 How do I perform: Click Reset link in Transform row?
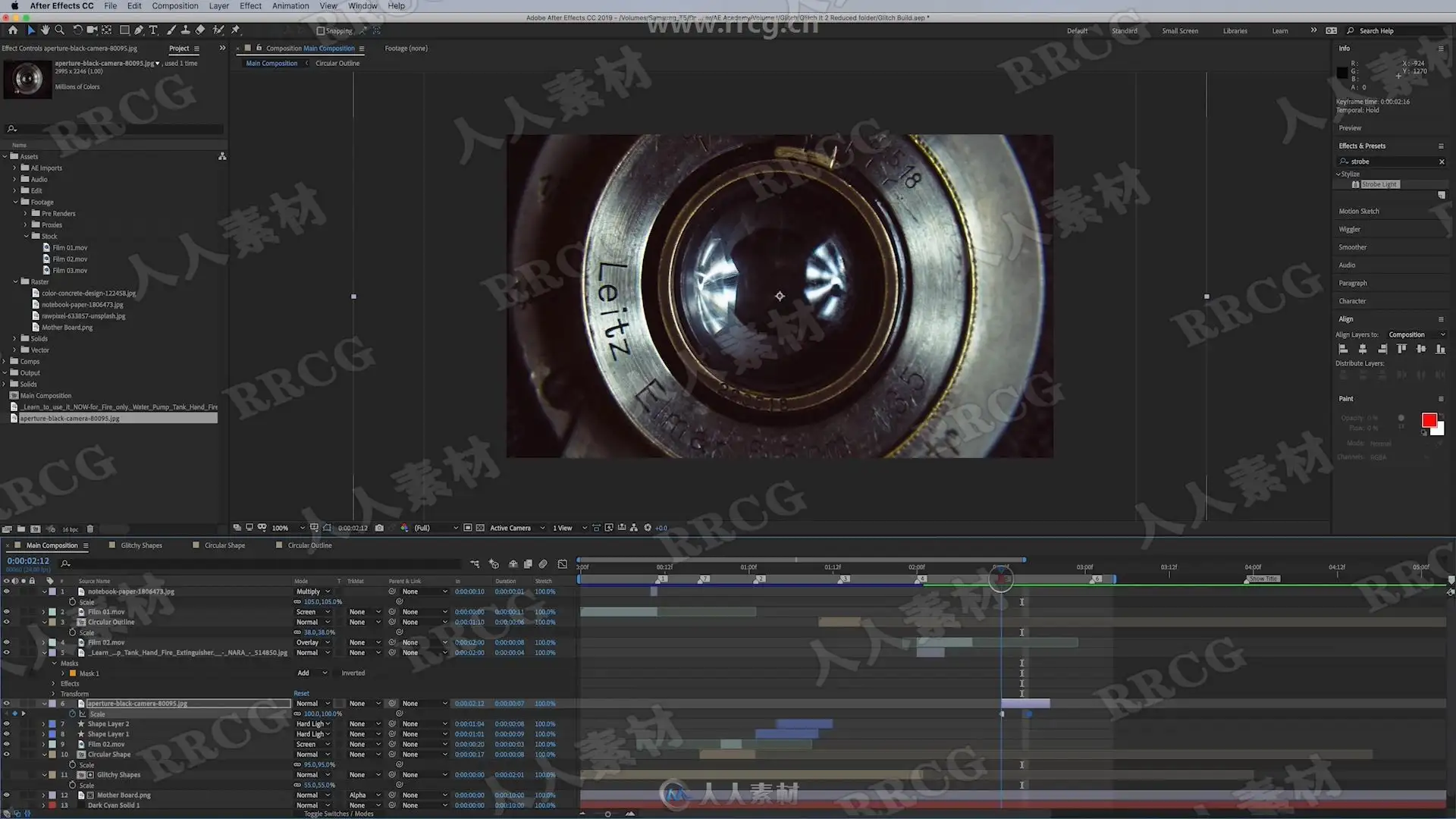(x=301, y=693)
